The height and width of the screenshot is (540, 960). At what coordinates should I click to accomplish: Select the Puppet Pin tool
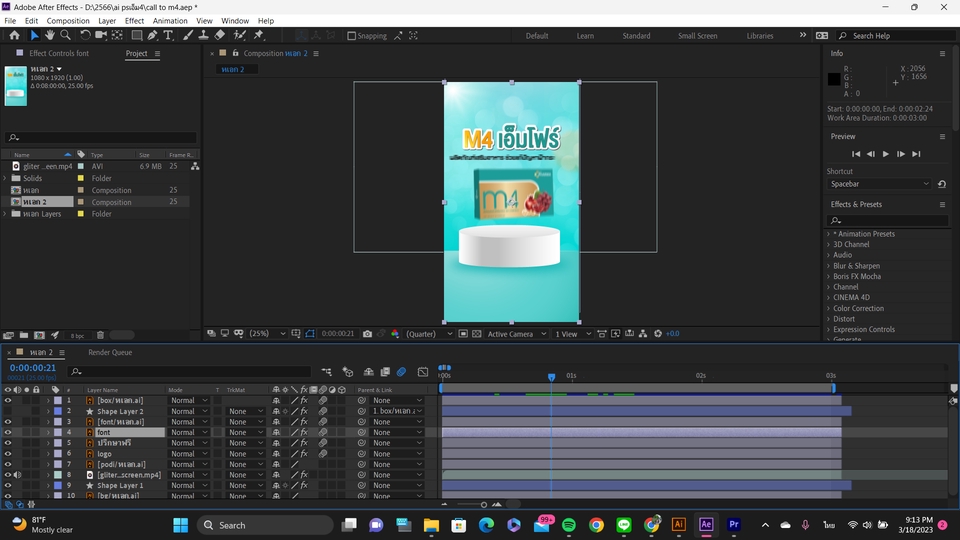tap(258, 36)
